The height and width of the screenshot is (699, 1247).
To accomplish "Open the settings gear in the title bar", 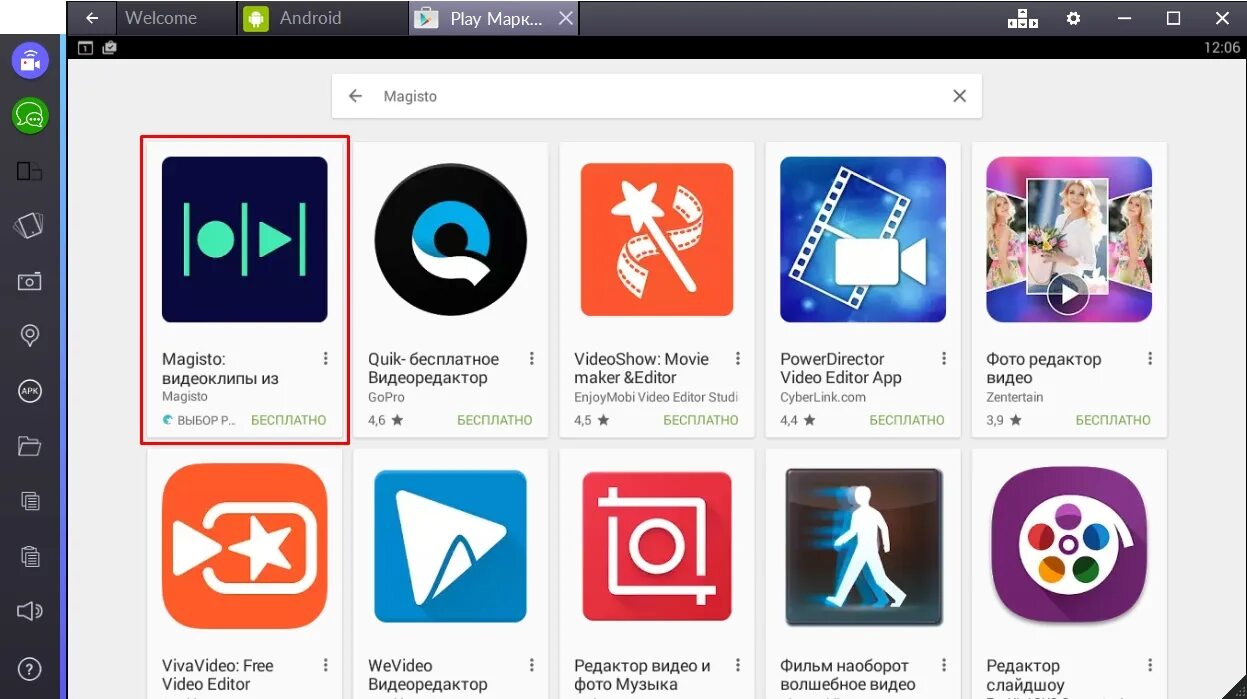I will point(1073,18).
